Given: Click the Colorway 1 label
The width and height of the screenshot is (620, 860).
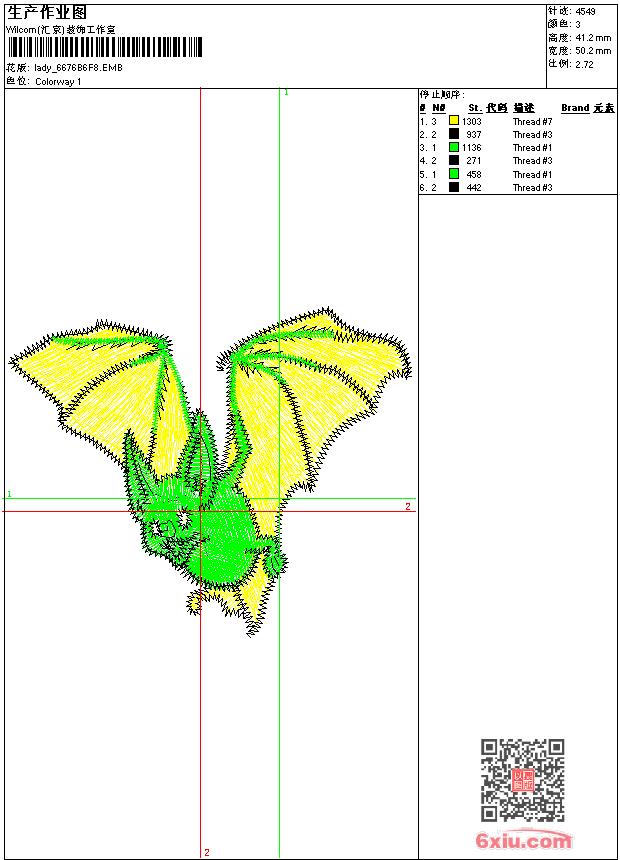Looking at the screenshot, I should (x=58, y=81).
